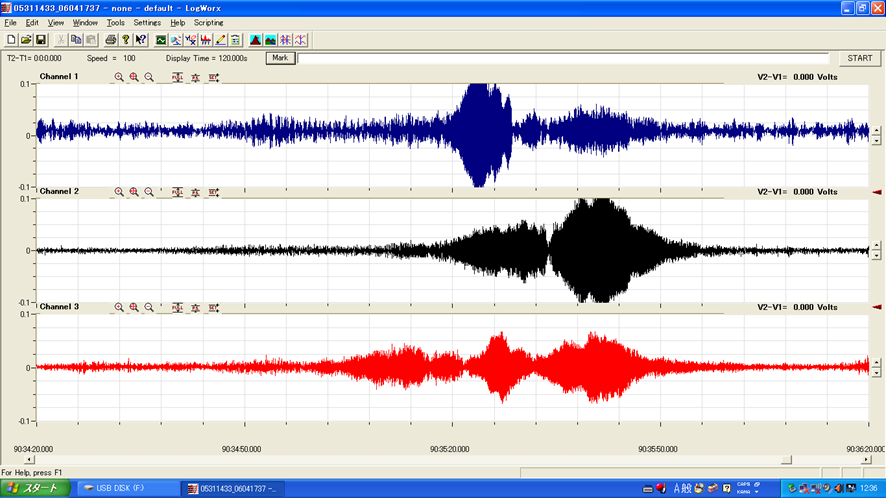
Task: Zoom out on the Channel 2 waveform
Action: pos(149,191)
